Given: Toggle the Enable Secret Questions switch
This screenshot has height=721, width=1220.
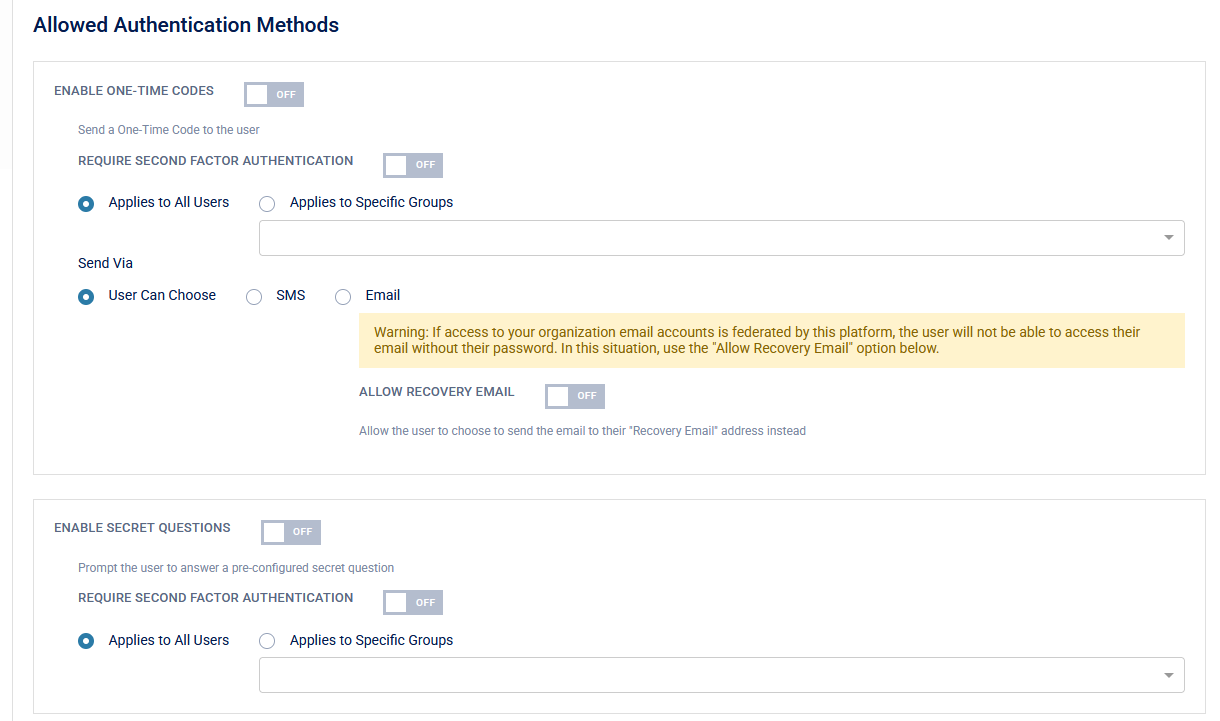Looking at the screenshot, I should pos(290,532).
